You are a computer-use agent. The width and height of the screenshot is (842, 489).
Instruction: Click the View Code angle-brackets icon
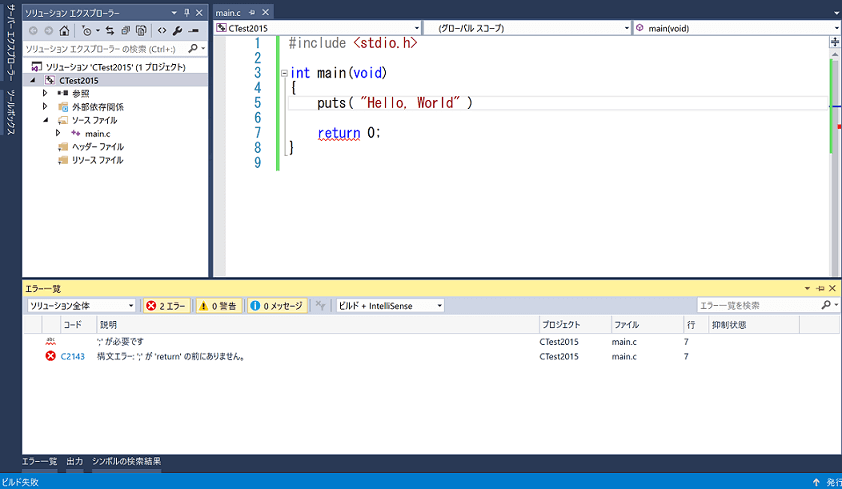point(162,31)
